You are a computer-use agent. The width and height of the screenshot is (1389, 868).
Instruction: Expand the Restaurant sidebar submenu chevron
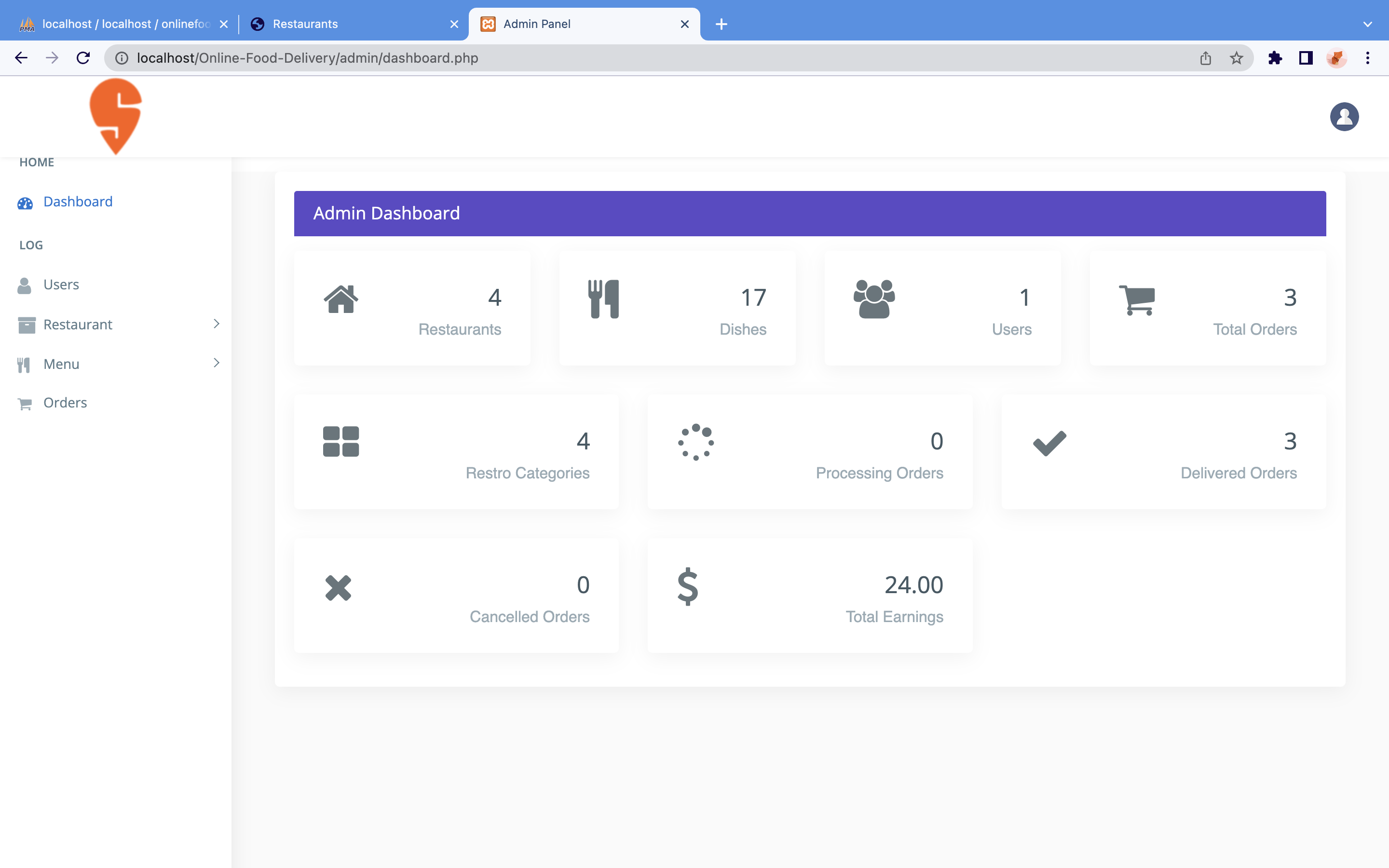coord(217,324)
